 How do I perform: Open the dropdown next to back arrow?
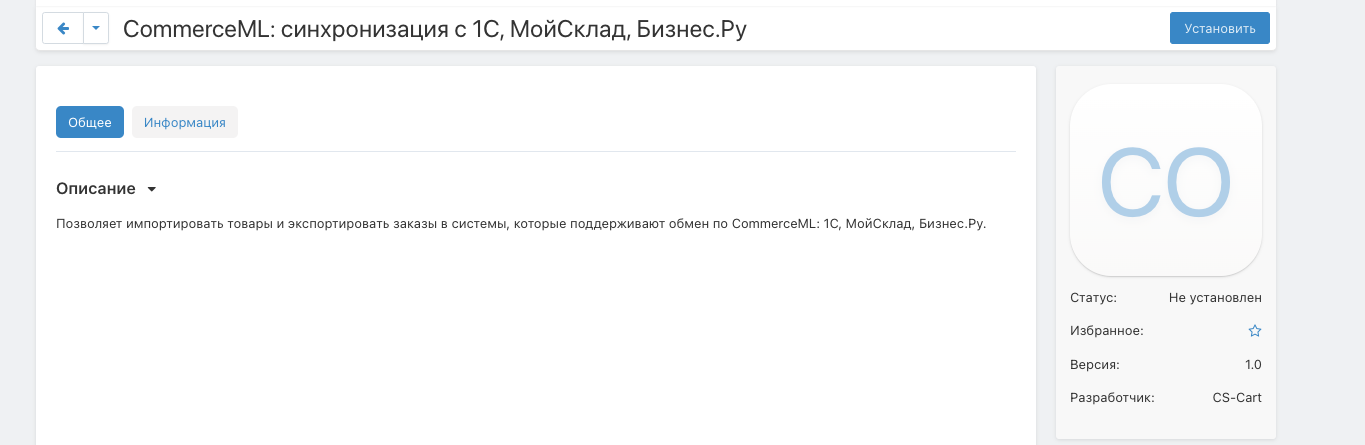tap(95, 29)
